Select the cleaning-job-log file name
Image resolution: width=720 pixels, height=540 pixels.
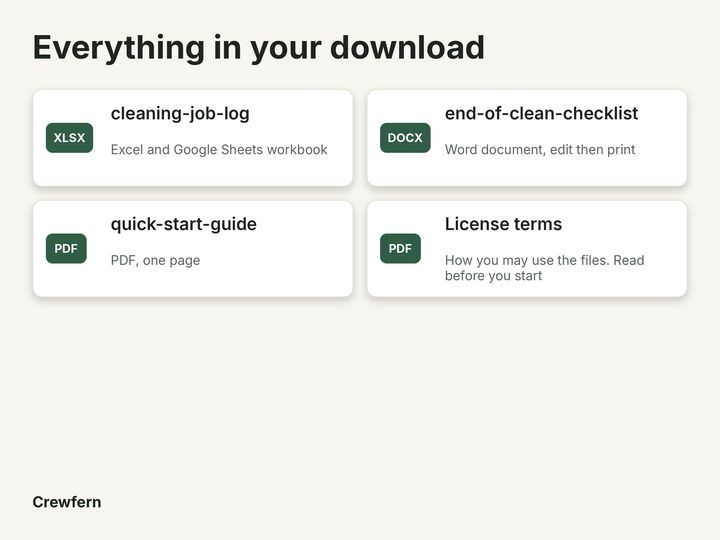click(x=180, y=113)
